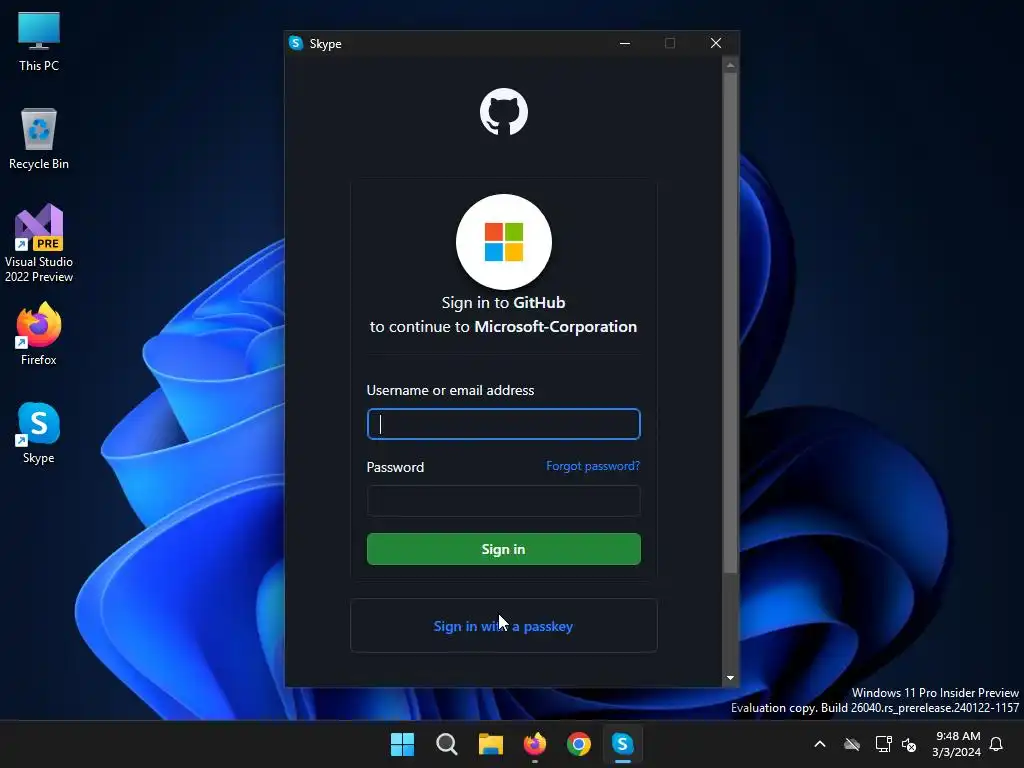Click the Microsoft-Corporation text

[x=556, y=327]
